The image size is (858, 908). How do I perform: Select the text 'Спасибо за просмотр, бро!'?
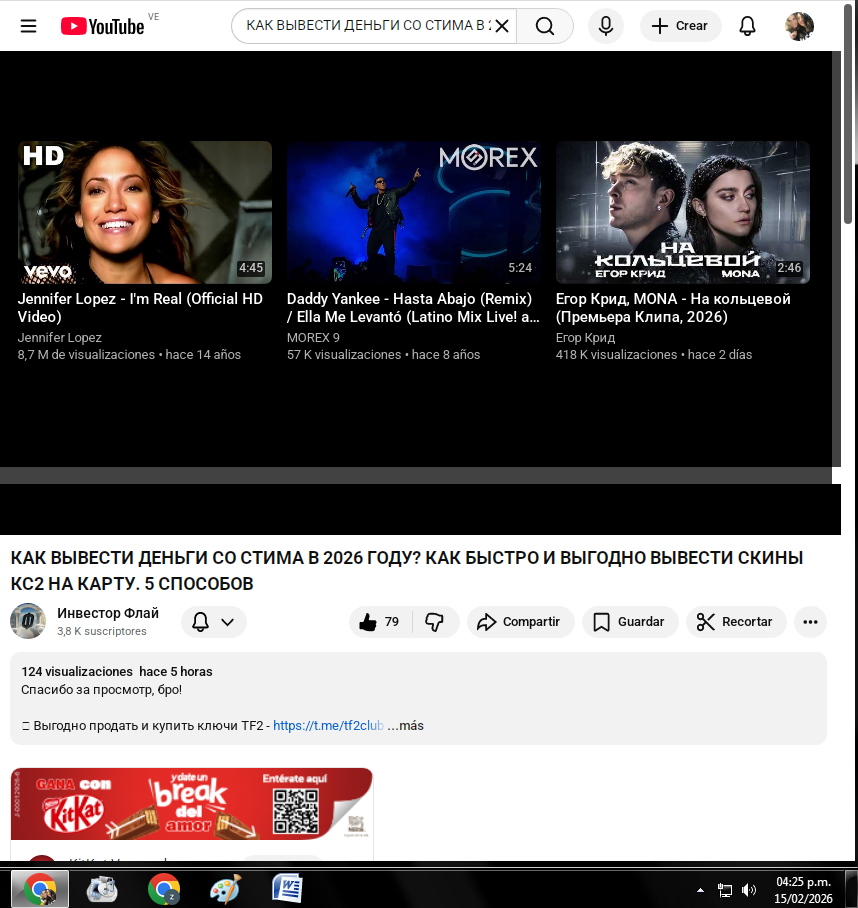point(101,690)
